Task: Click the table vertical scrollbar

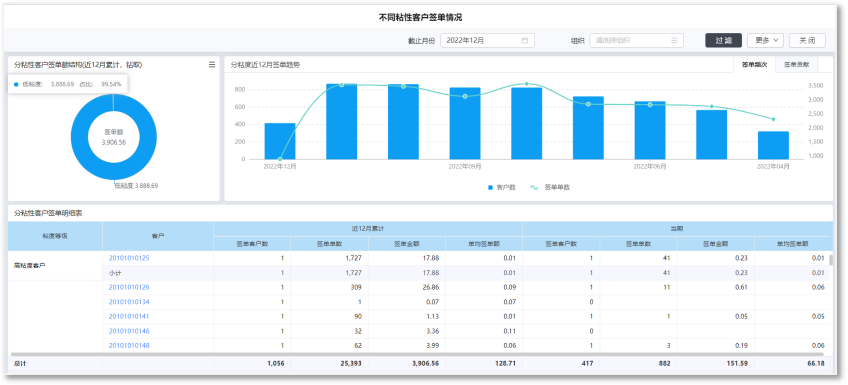Action: [831, 261]
